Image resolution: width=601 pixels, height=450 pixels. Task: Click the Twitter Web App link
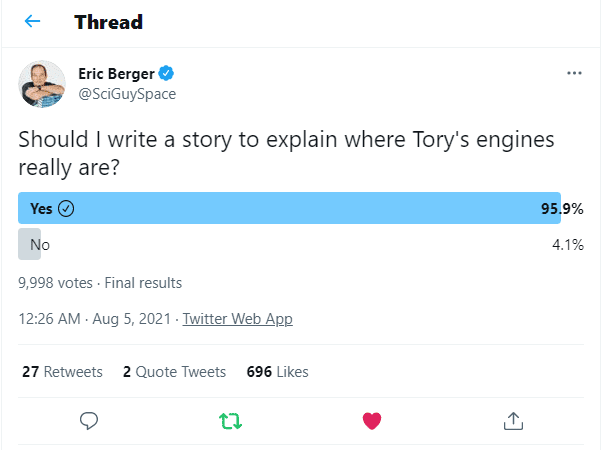click(238, 319)
